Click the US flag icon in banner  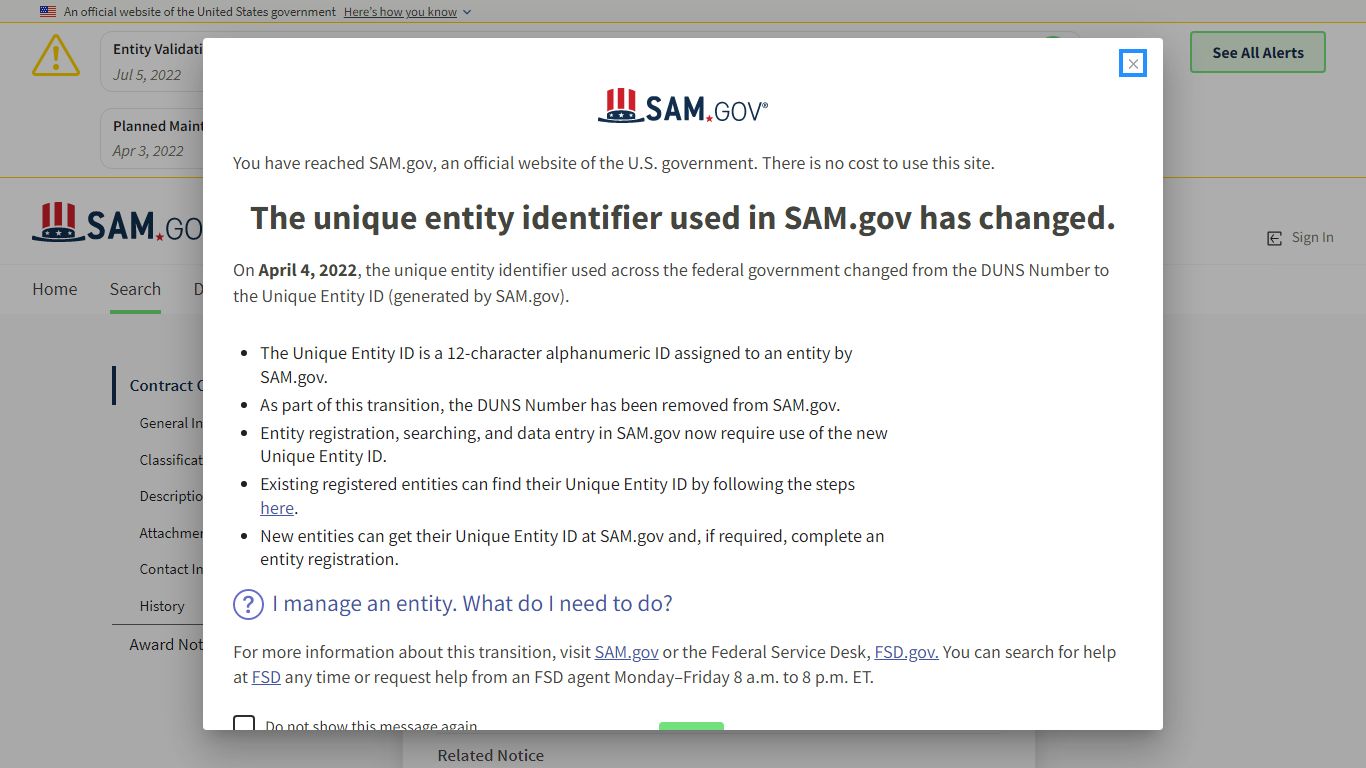(x=48, y=12)
